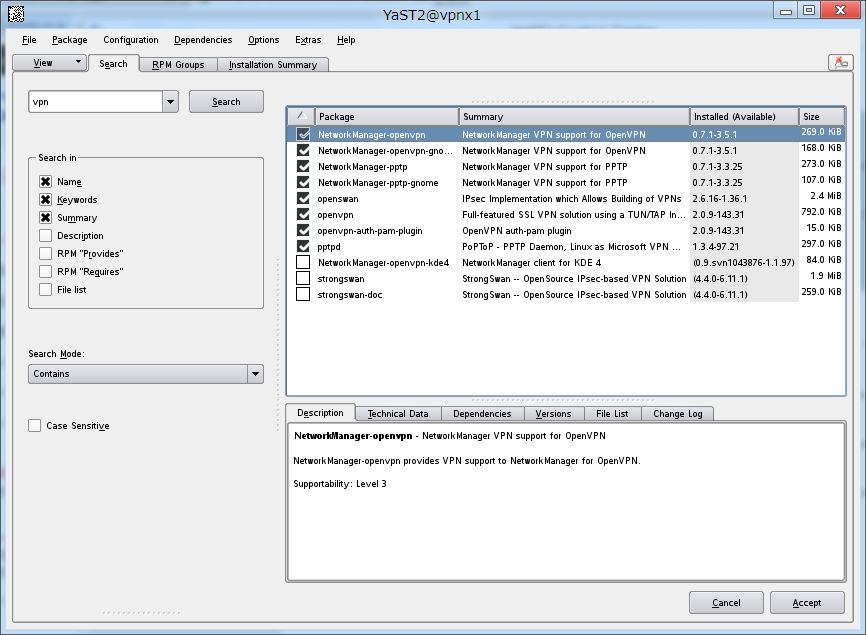
Task: Open the Extras menu
Action: [308, 40]
